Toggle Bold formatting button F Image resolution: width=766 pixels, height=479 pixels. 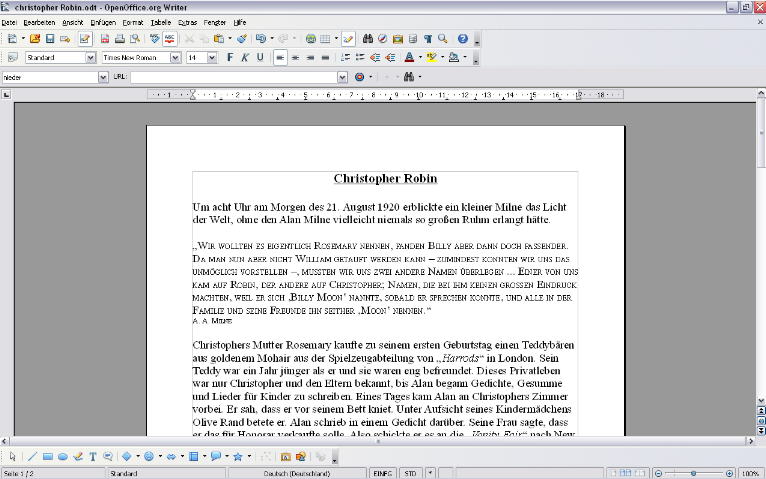tap(230, 58)
